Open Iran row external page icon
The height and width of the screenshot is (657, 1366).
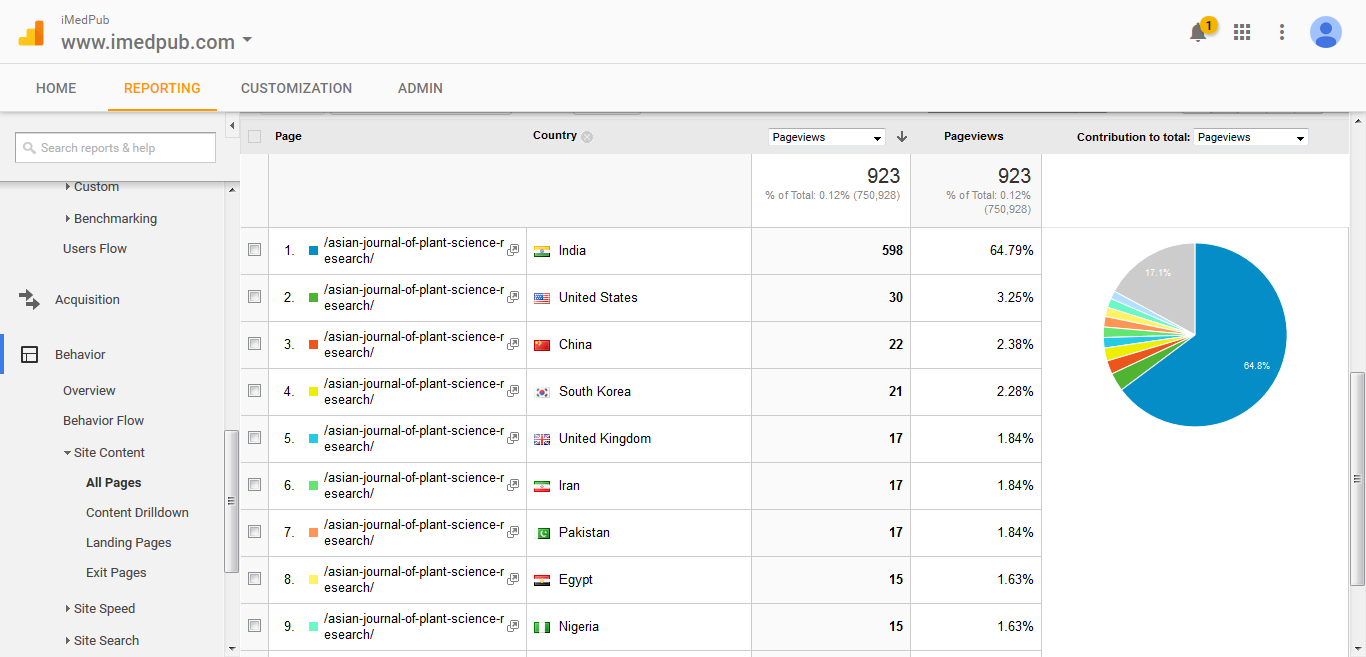point(513,486)
